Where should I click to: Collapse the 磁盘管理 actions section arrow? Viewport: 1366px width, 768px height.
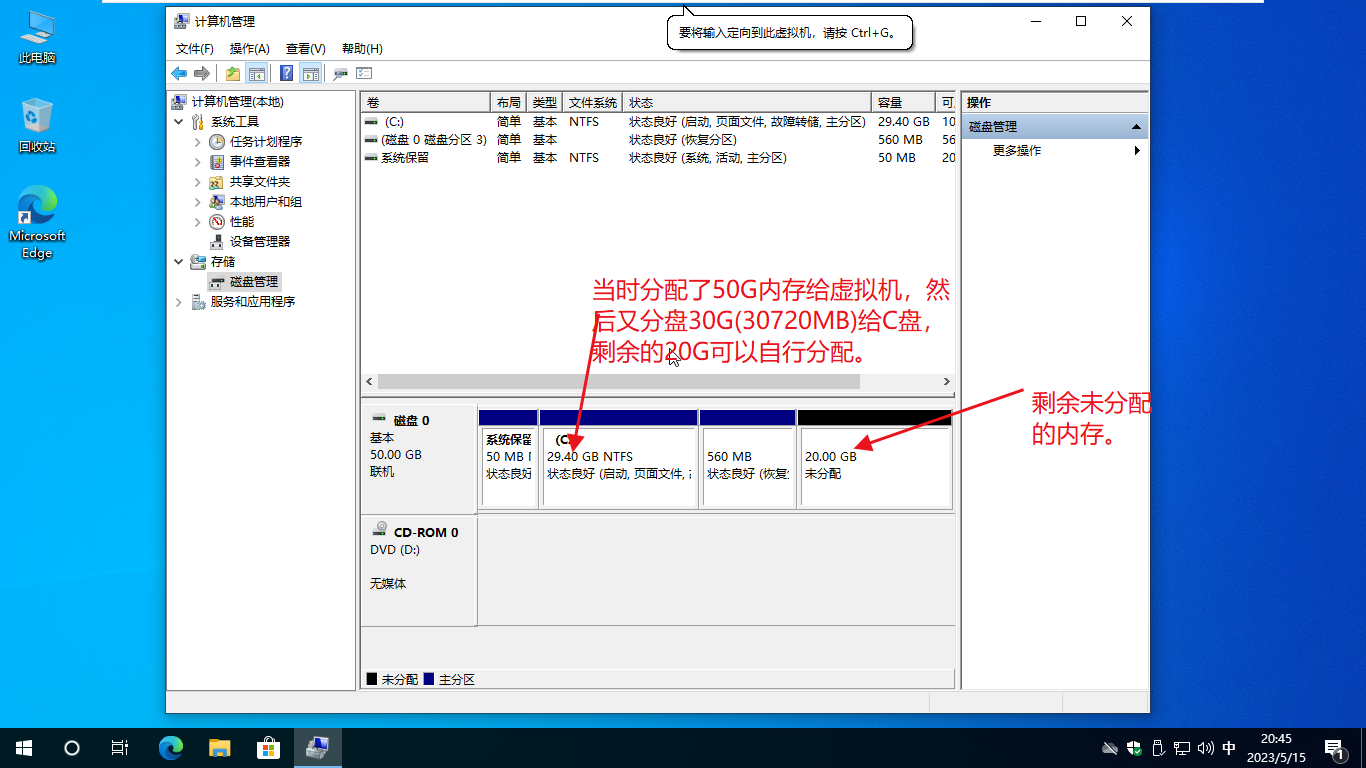1136,127
